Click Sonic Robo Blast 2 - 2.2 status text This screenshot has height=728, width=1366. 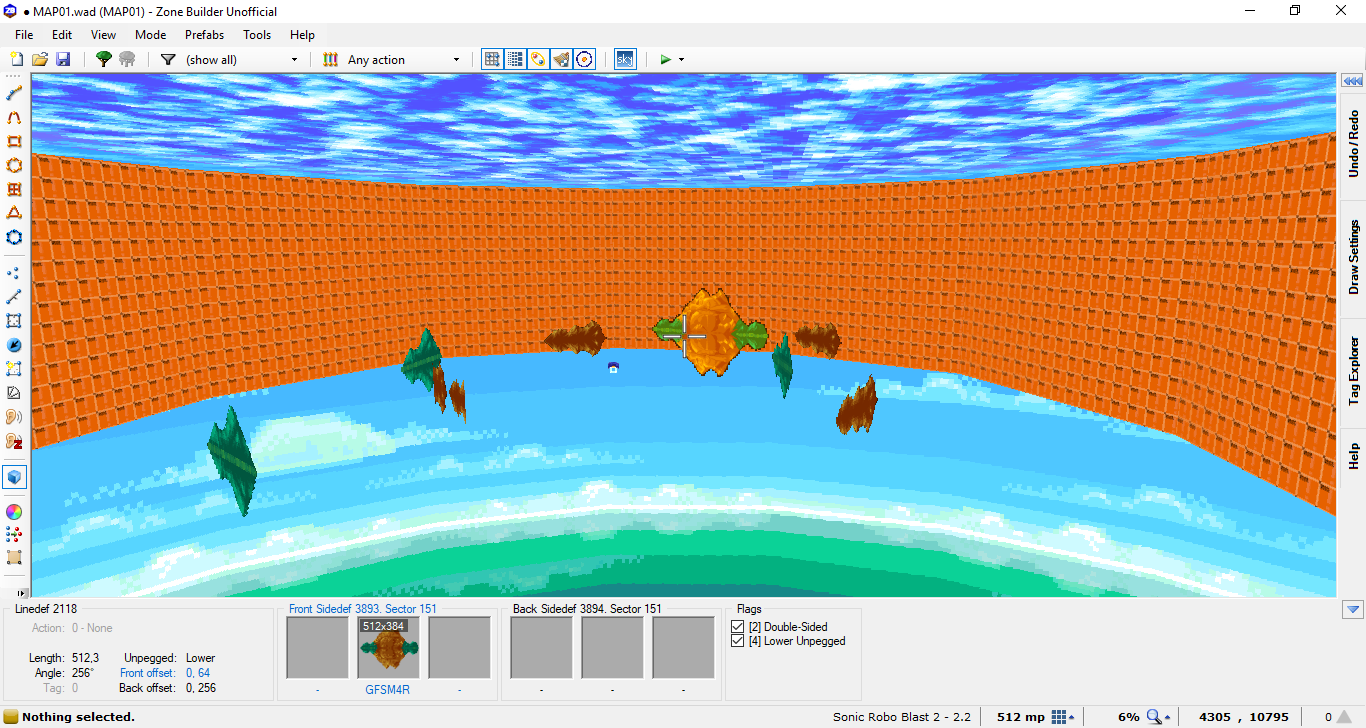[x=902, y=717]
